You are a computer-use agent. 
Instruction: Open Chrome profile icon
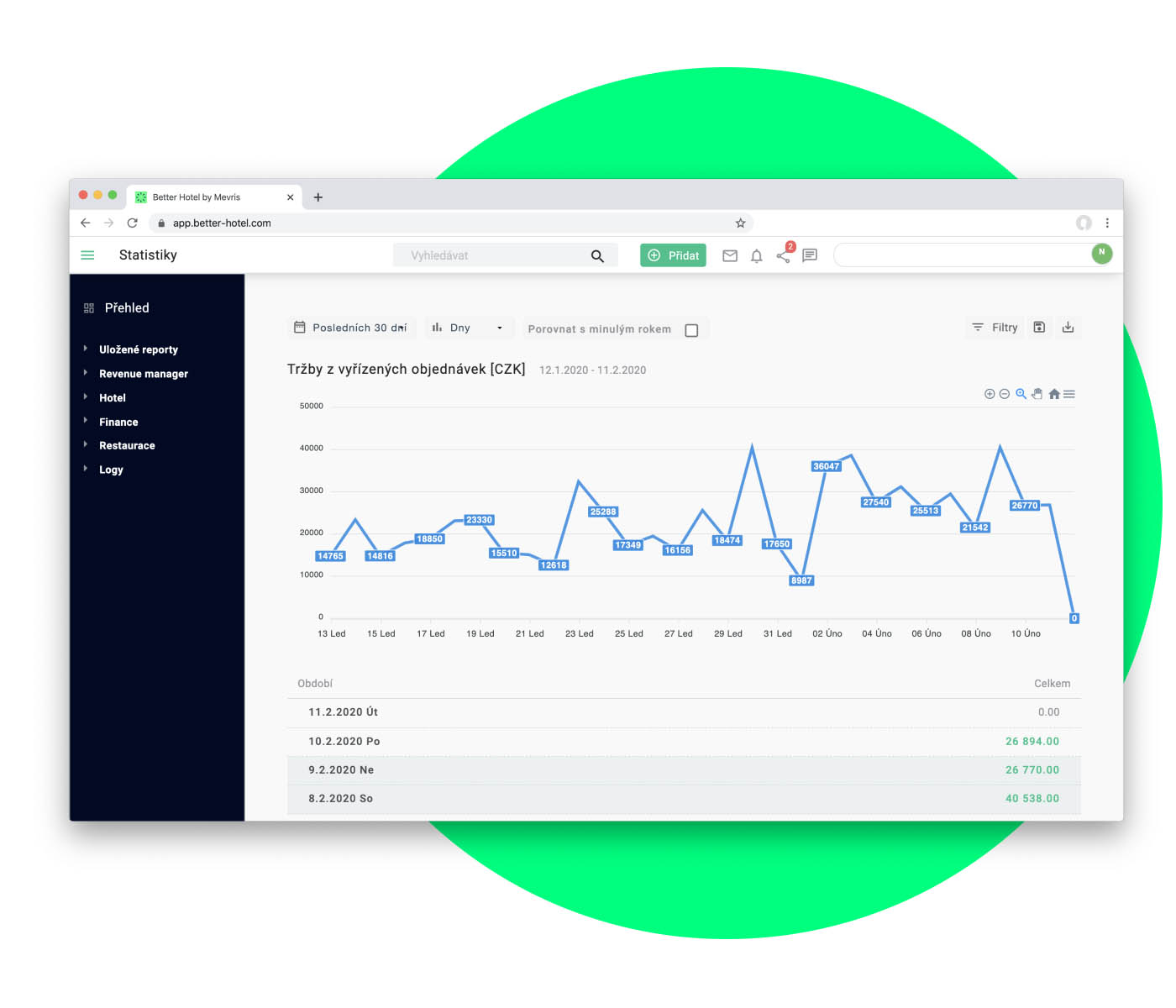tap(1084, 223)
